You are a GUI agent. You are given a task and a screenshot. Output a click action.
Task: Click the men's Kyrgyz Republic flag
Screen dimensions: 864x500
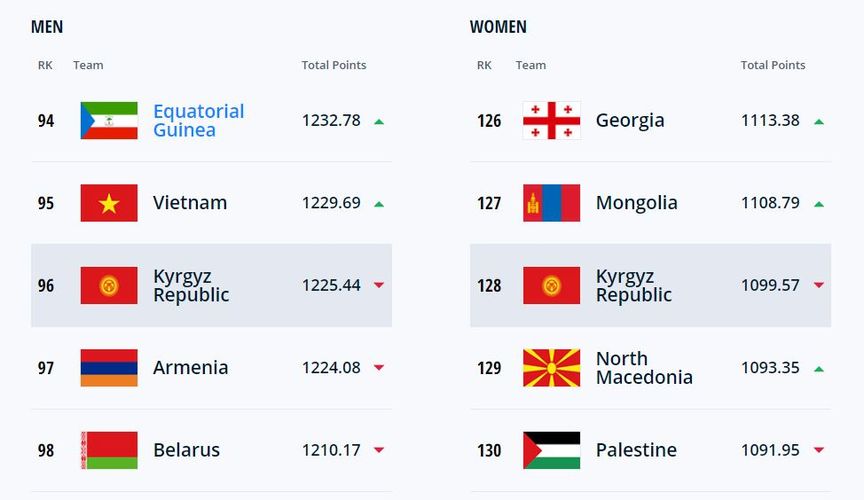pos(109,285)
